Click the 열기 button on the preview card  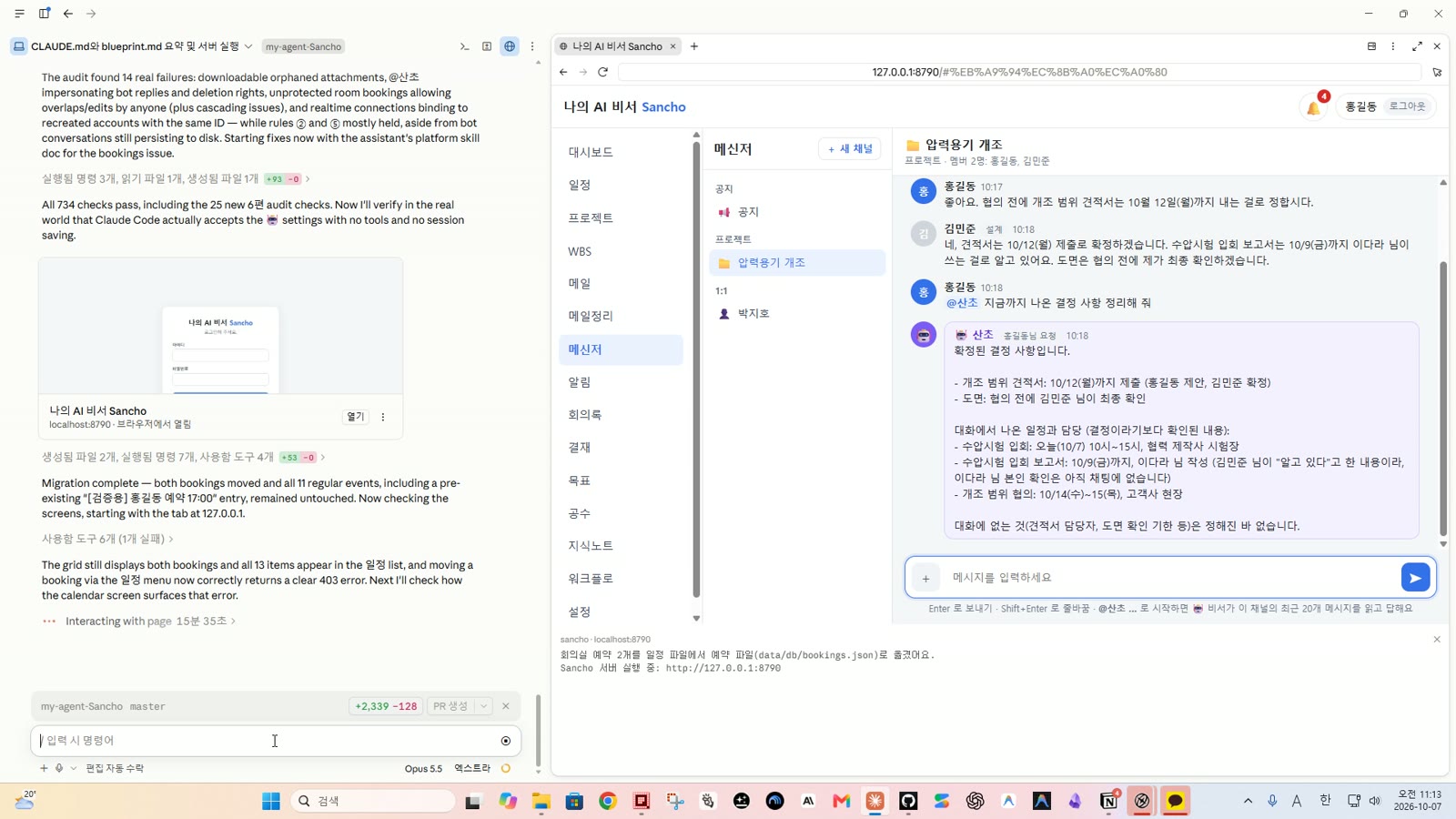click(x=355, y=417)
